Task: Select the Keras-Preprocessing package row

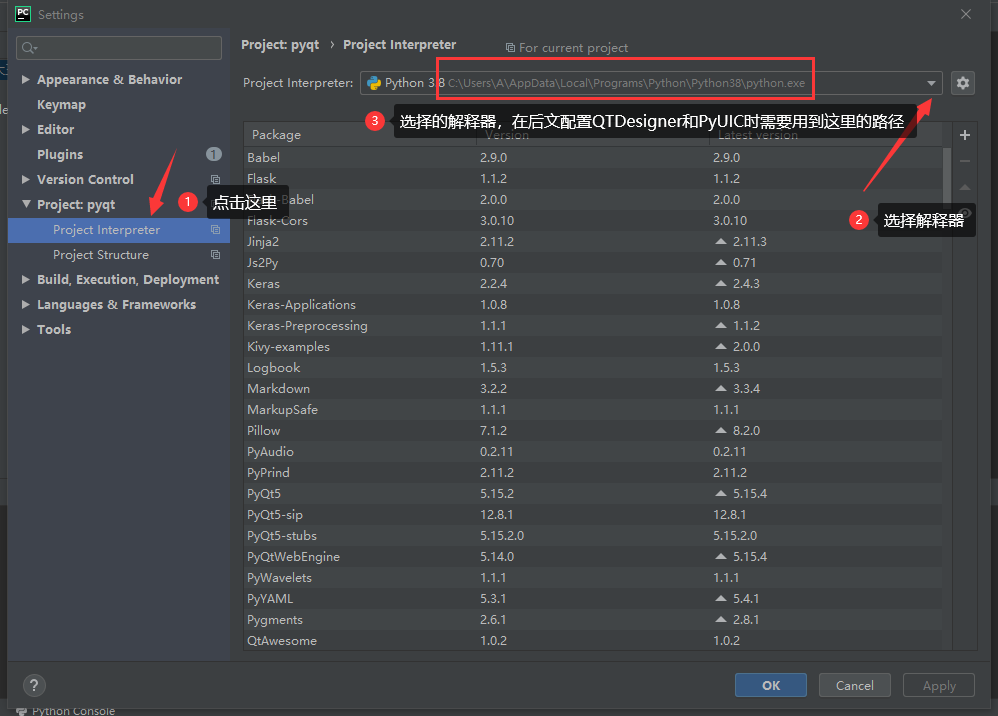Action: [593, 325]
